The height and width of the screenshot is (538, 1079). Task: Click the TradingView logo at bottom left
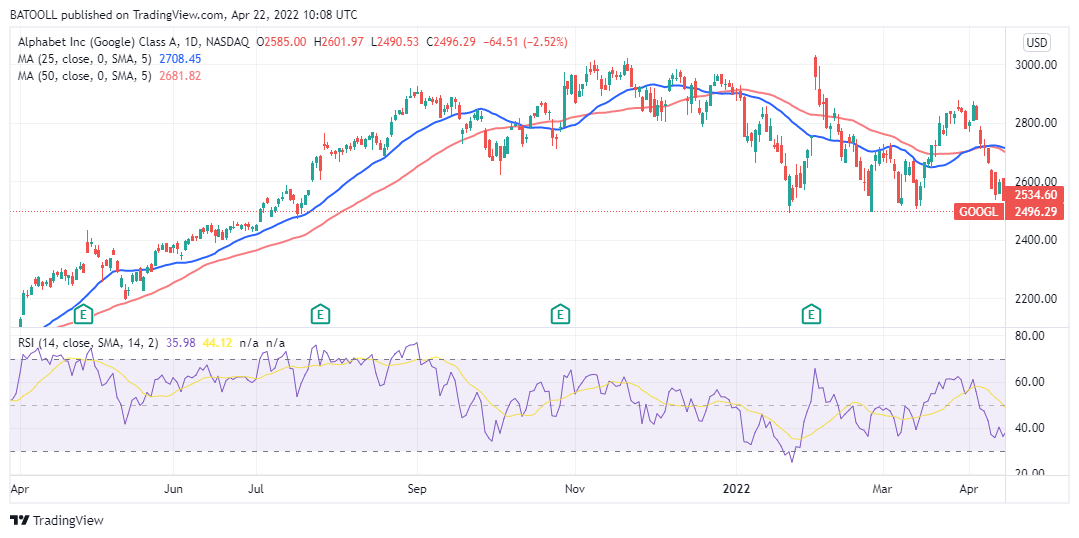[56, 520]
